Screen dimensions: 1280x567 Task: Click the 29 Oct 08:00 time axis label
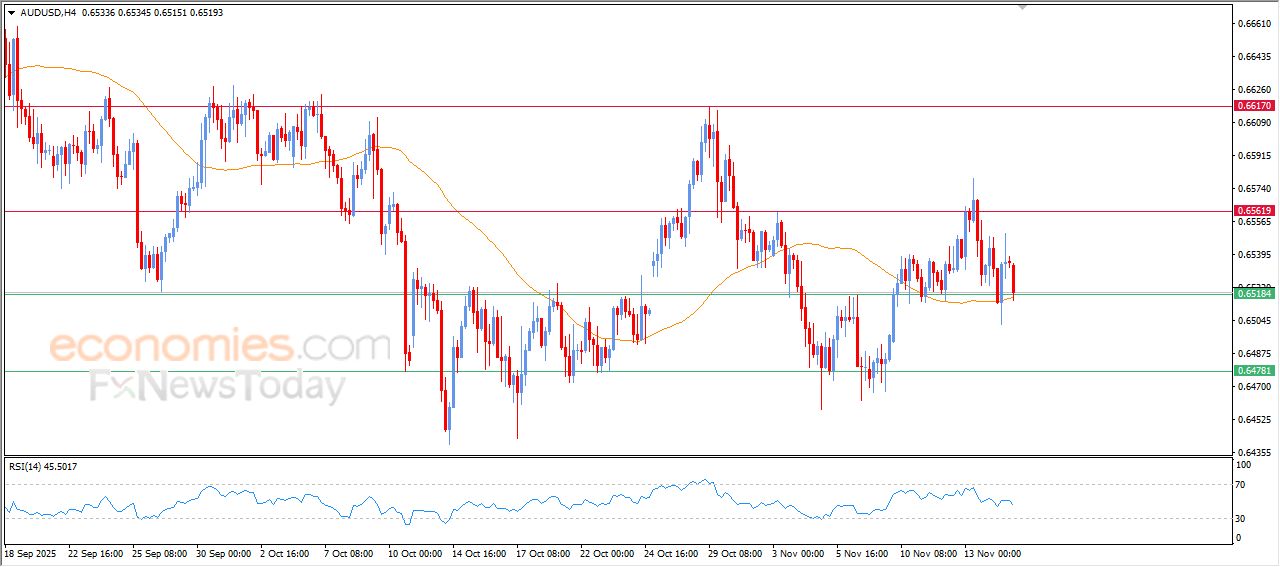tap(734, 553)
